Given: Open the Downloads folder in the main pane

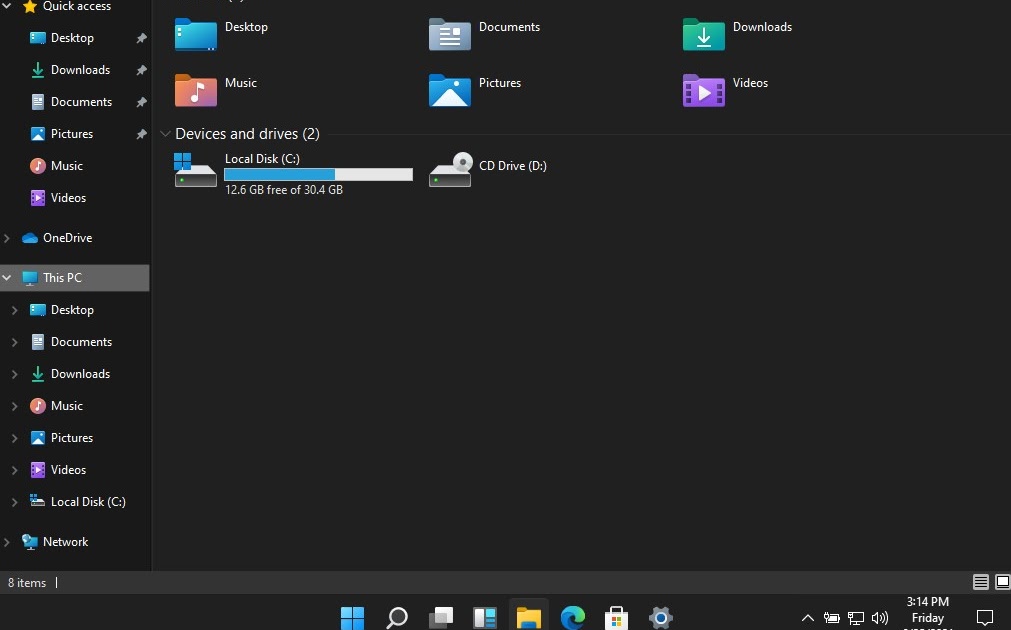Looking at the screenshot, I should click(x=703, y=34).
